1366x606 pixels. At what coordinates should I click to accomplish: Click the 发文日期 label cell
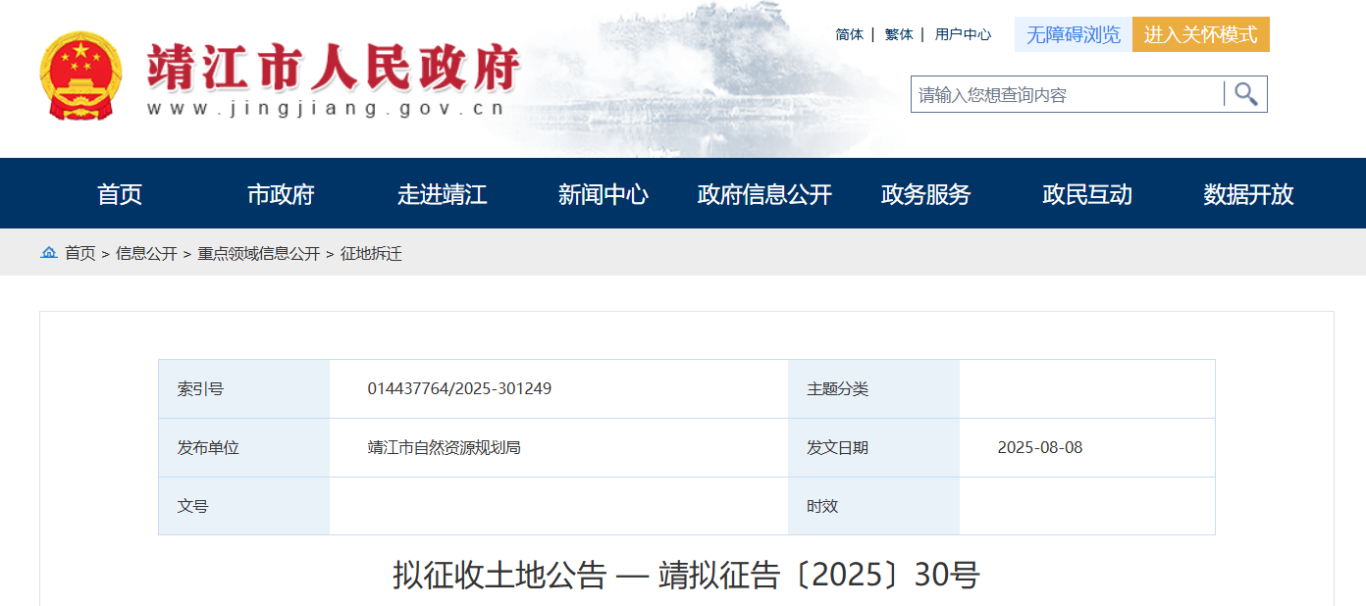tap(874, 448)
